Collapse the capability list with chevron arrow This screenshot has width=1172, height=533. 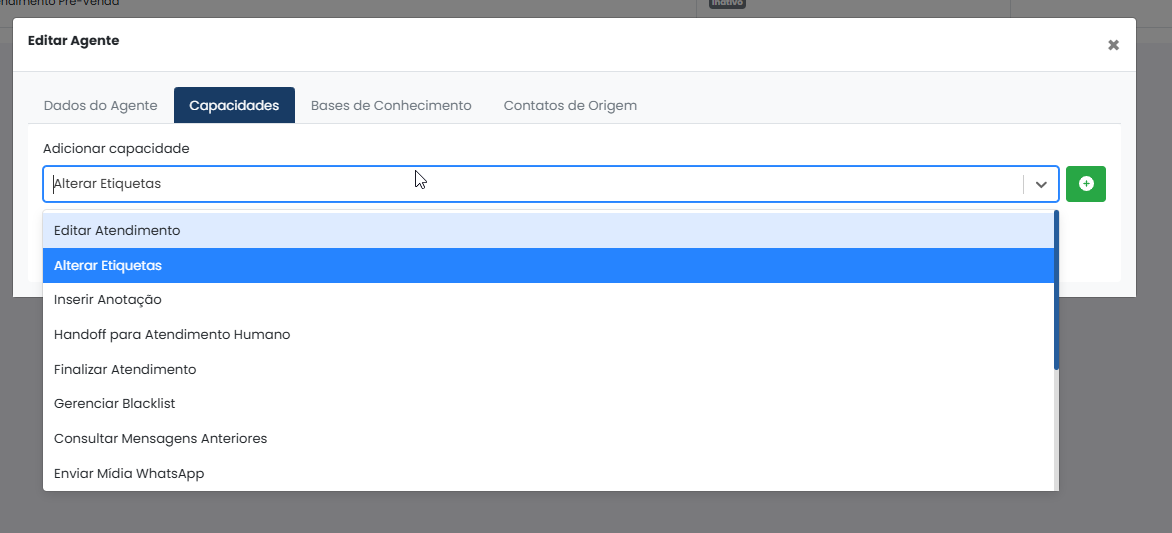click(x=1041, y=185)
